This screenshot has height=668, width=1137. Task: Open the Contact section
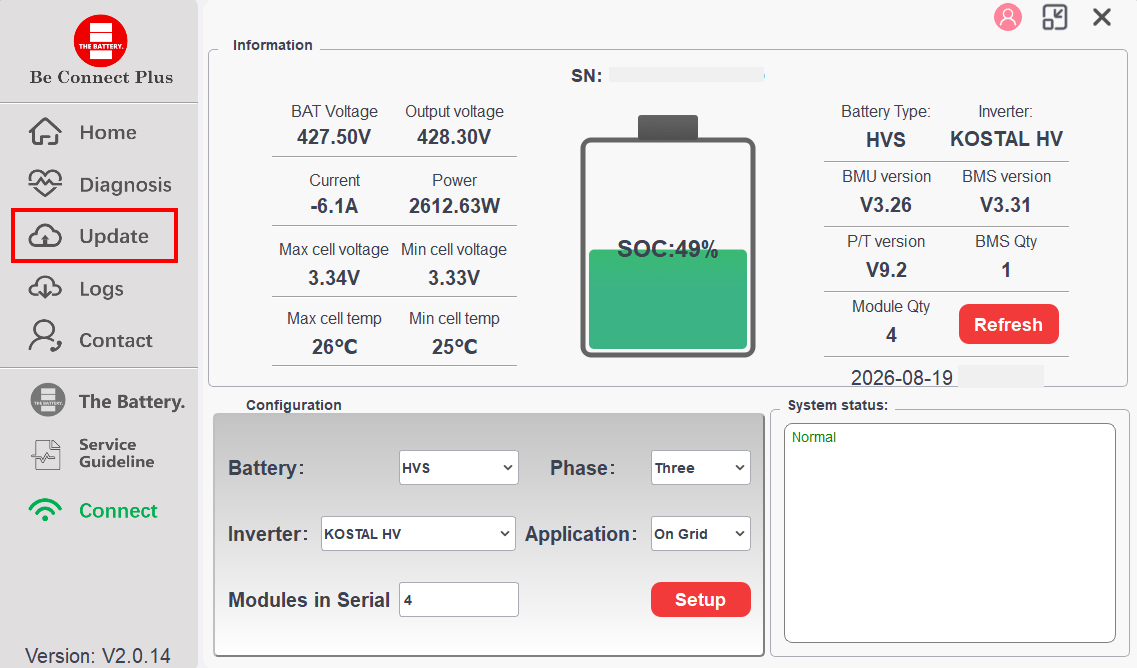[116, 340]
